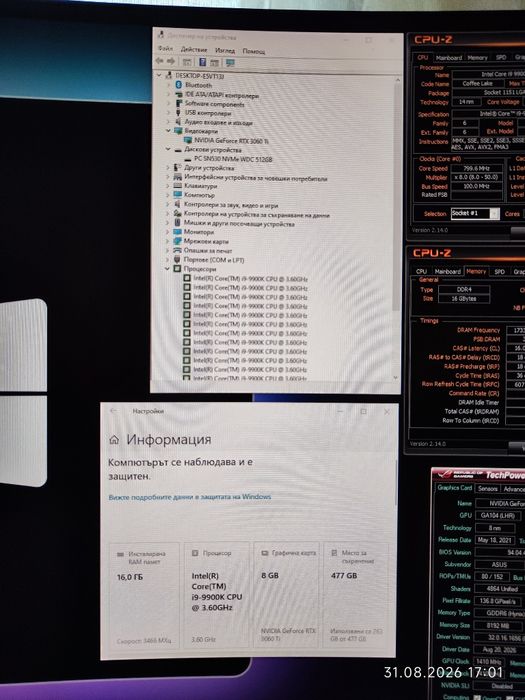Image resolution: width=525 pixels, height=700 pixels.
Task: Click the 799.6 MHz Core Speed value
Action: [x=477, y=169]
